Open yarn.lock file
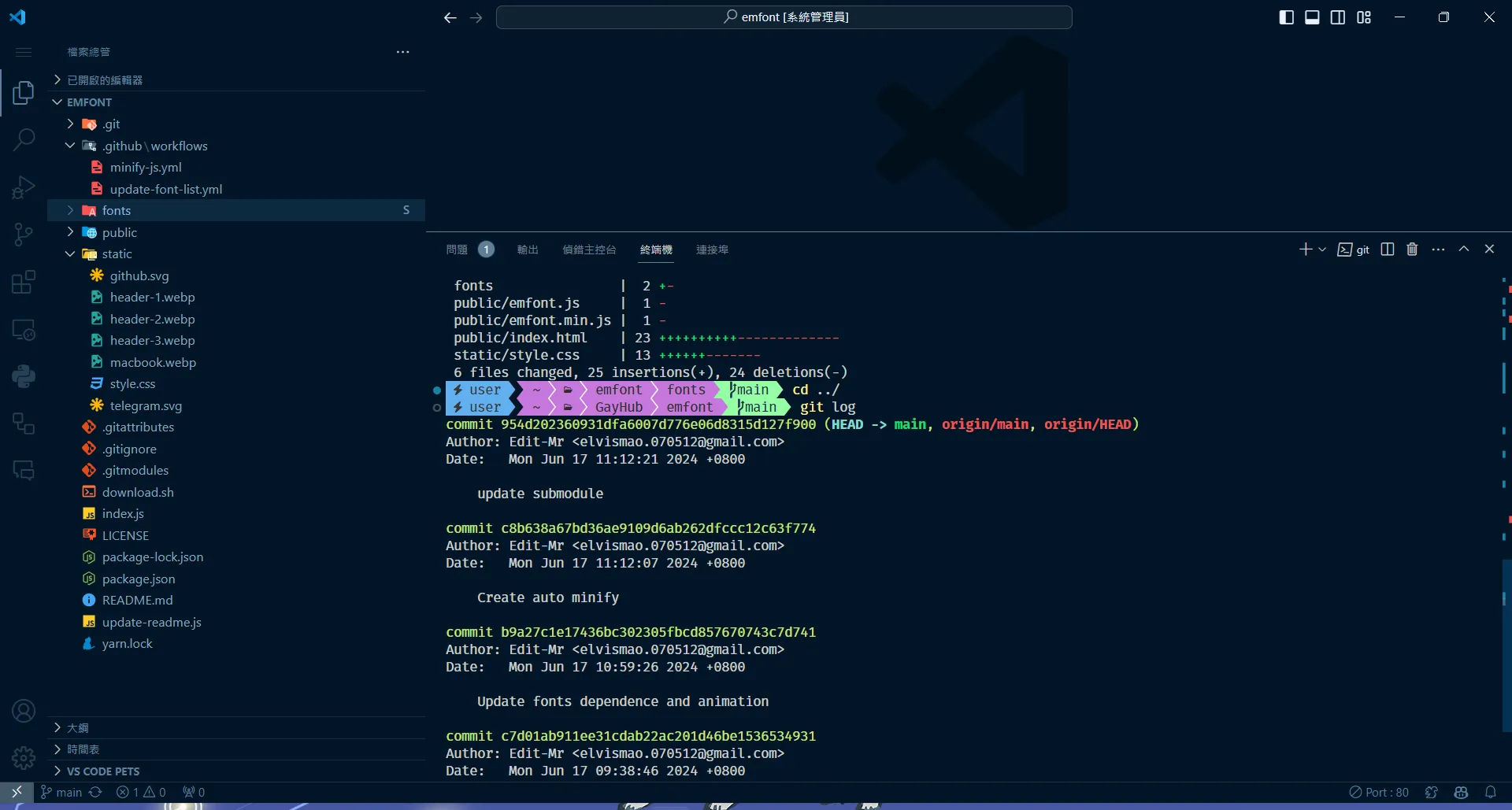Viewport: 1512px width, 810px height. point(236,643)
